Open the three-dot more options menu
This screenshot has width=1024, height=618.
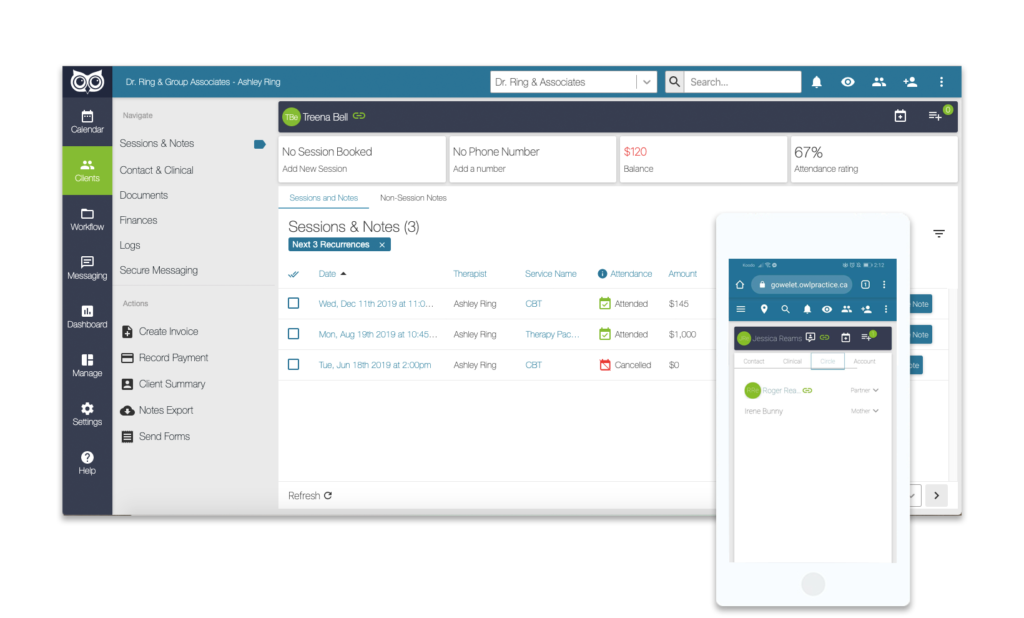941,82
